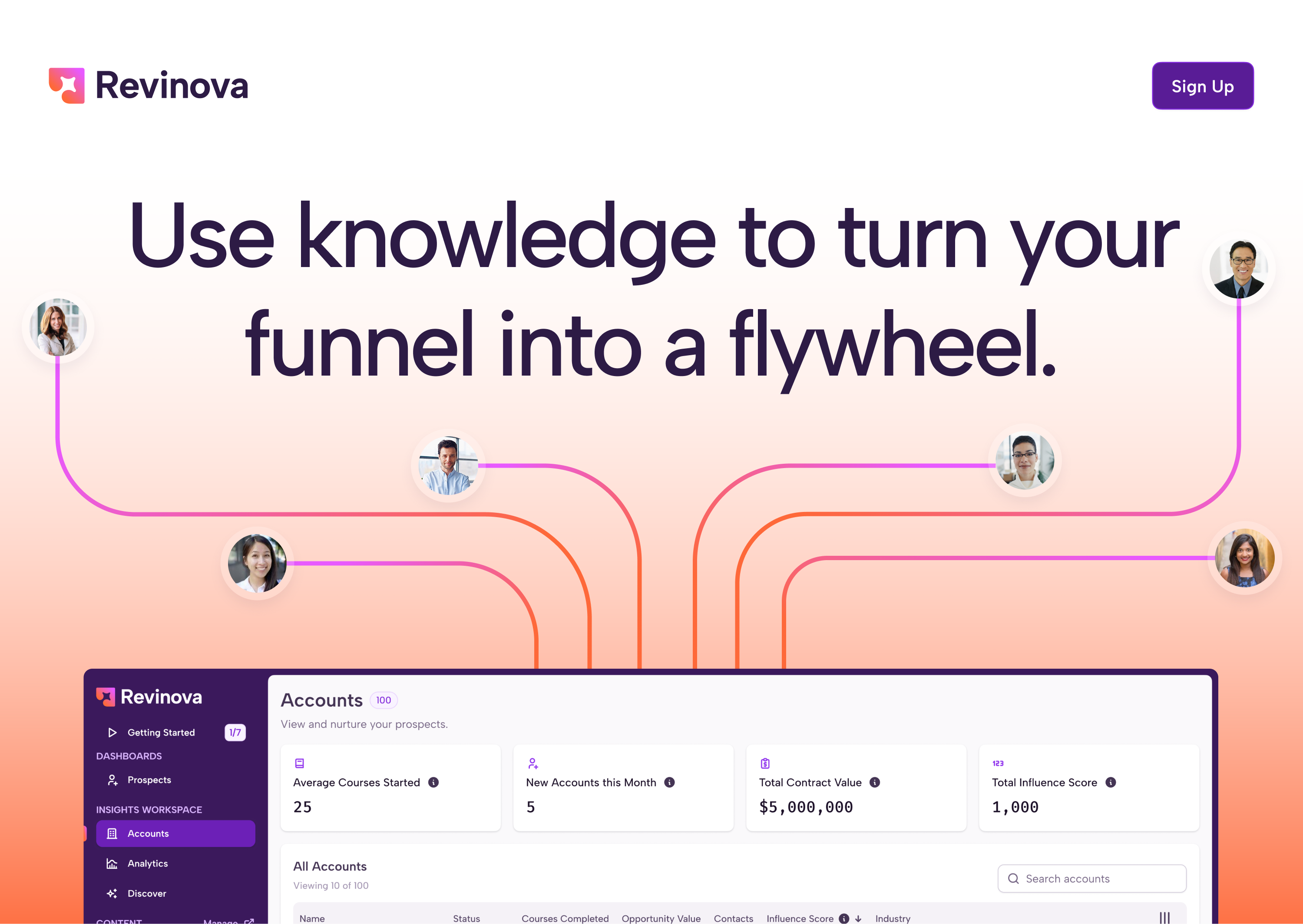Click the book icon on the Average Courses Started card
This screenshot has height=924, width=1303.
pos(299,763)
